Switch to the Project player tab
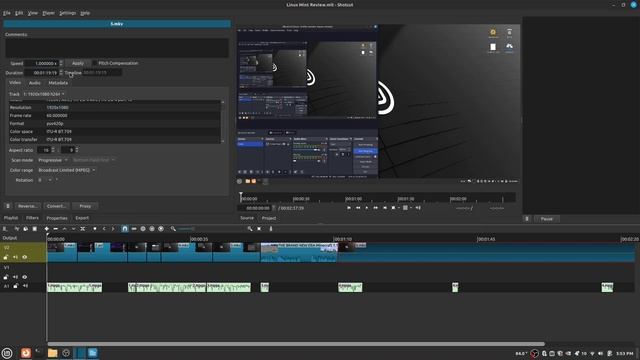The image size is (640, 360). pos(269,218)
